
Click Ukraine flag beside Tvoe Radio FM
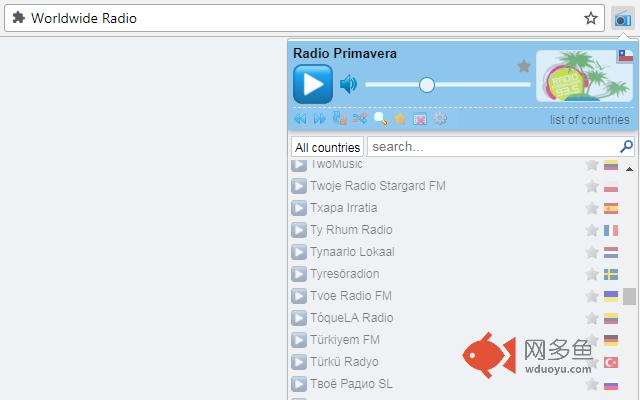(x=611, y=297)
